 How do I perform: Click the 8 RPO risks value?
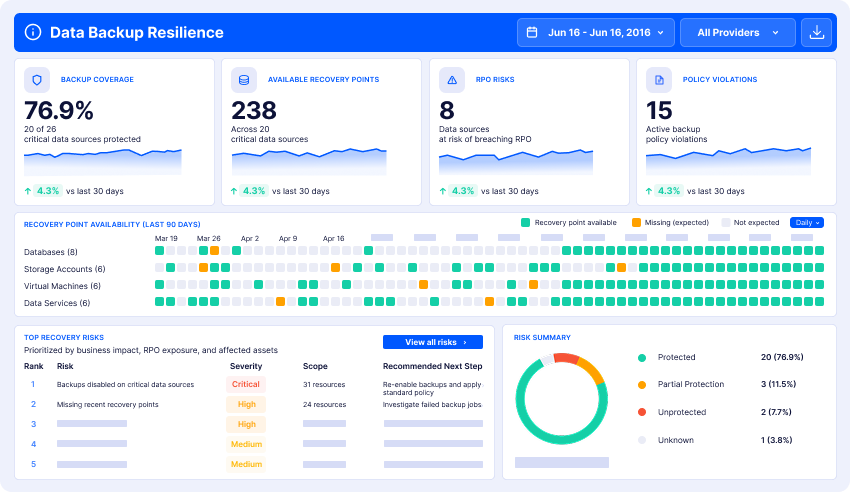[x=447, y=111]
